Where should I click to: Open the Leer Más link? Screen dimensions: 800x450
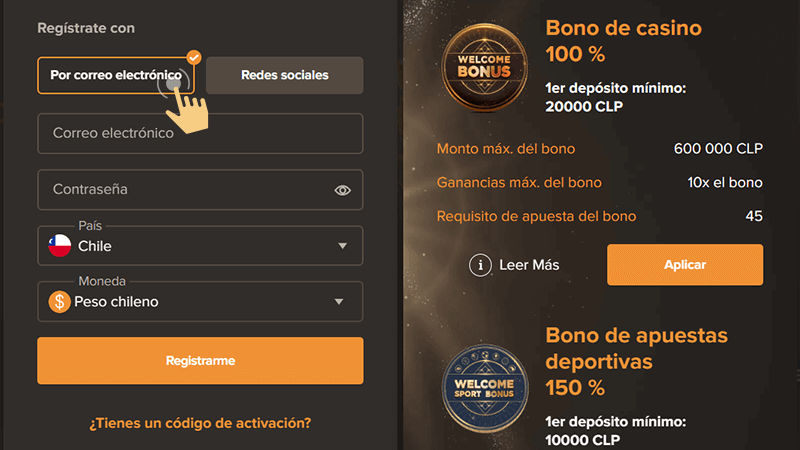529,265
